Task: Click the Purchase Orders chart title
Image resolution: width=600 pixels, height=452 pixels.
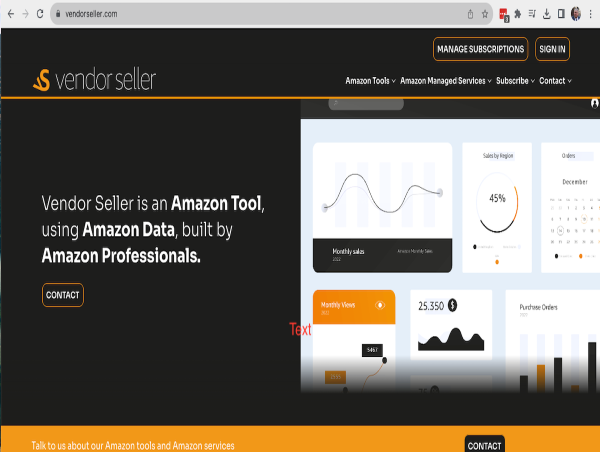Action: tap(538, 307)
